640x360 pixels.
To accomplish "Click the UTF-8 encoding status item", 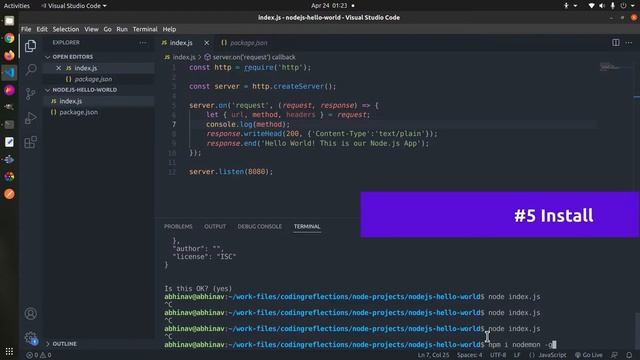I will [x=498, y=355].
